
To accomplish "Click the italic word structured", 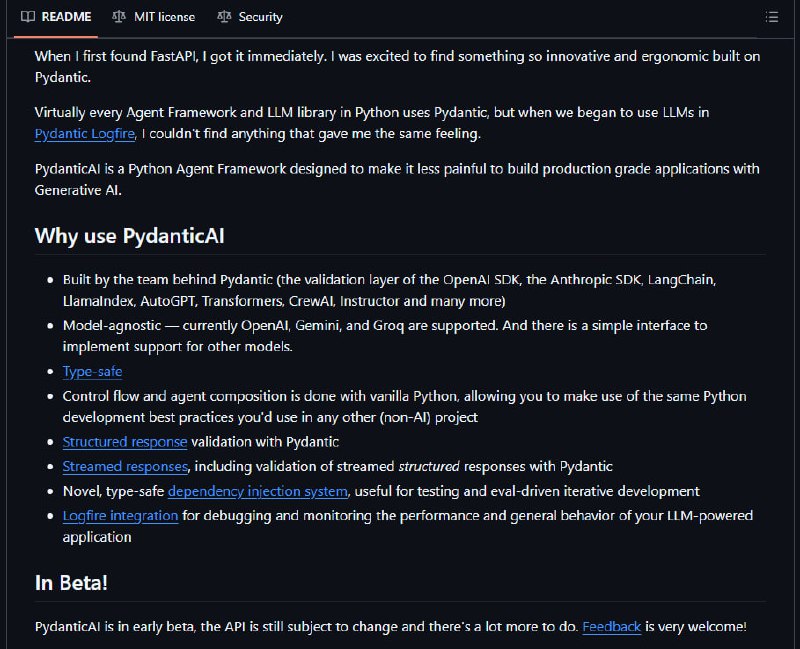I will tap(429, 466).
